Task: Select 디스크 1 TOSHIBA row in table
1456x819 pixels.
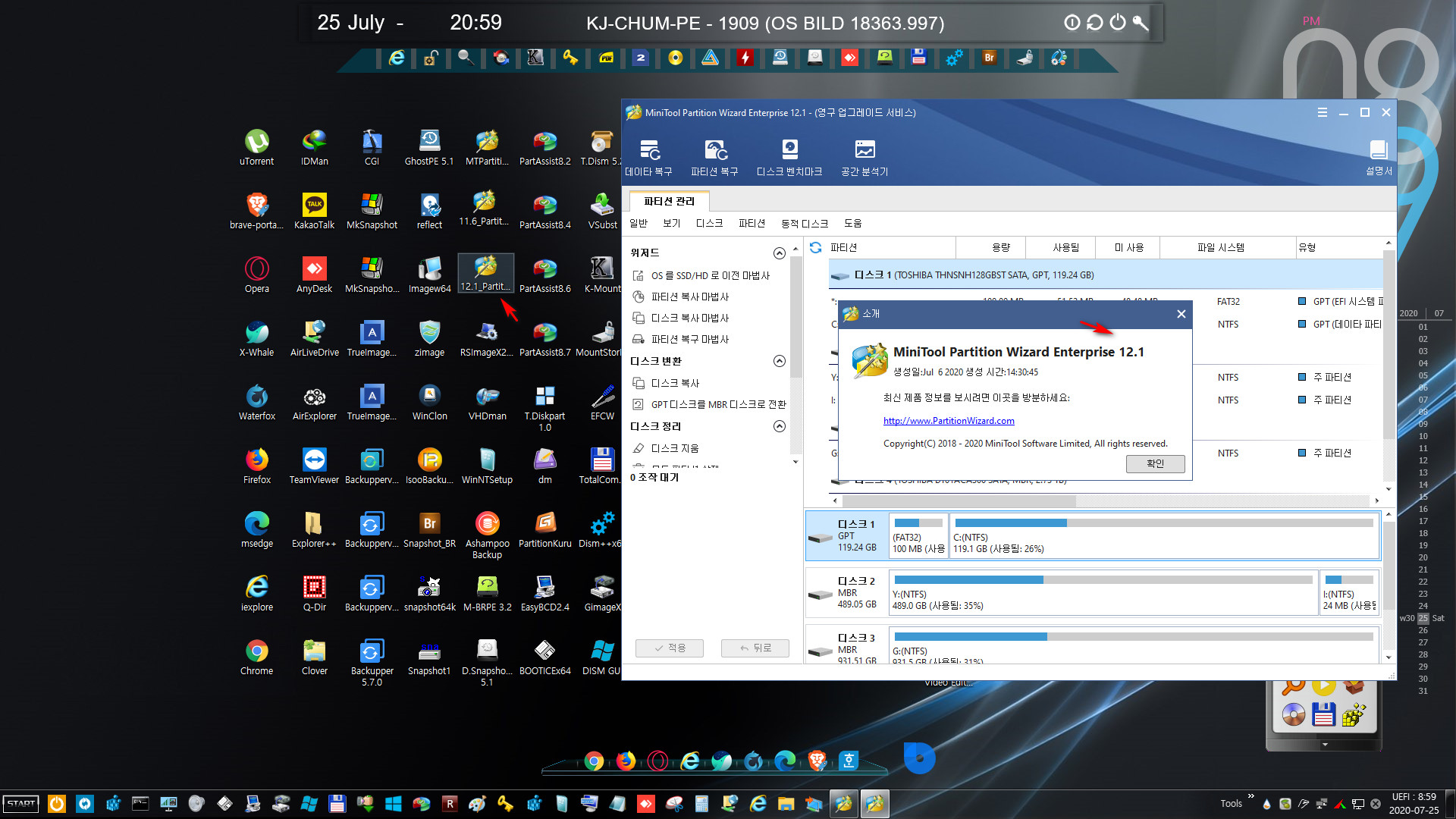Action: 1106,275
